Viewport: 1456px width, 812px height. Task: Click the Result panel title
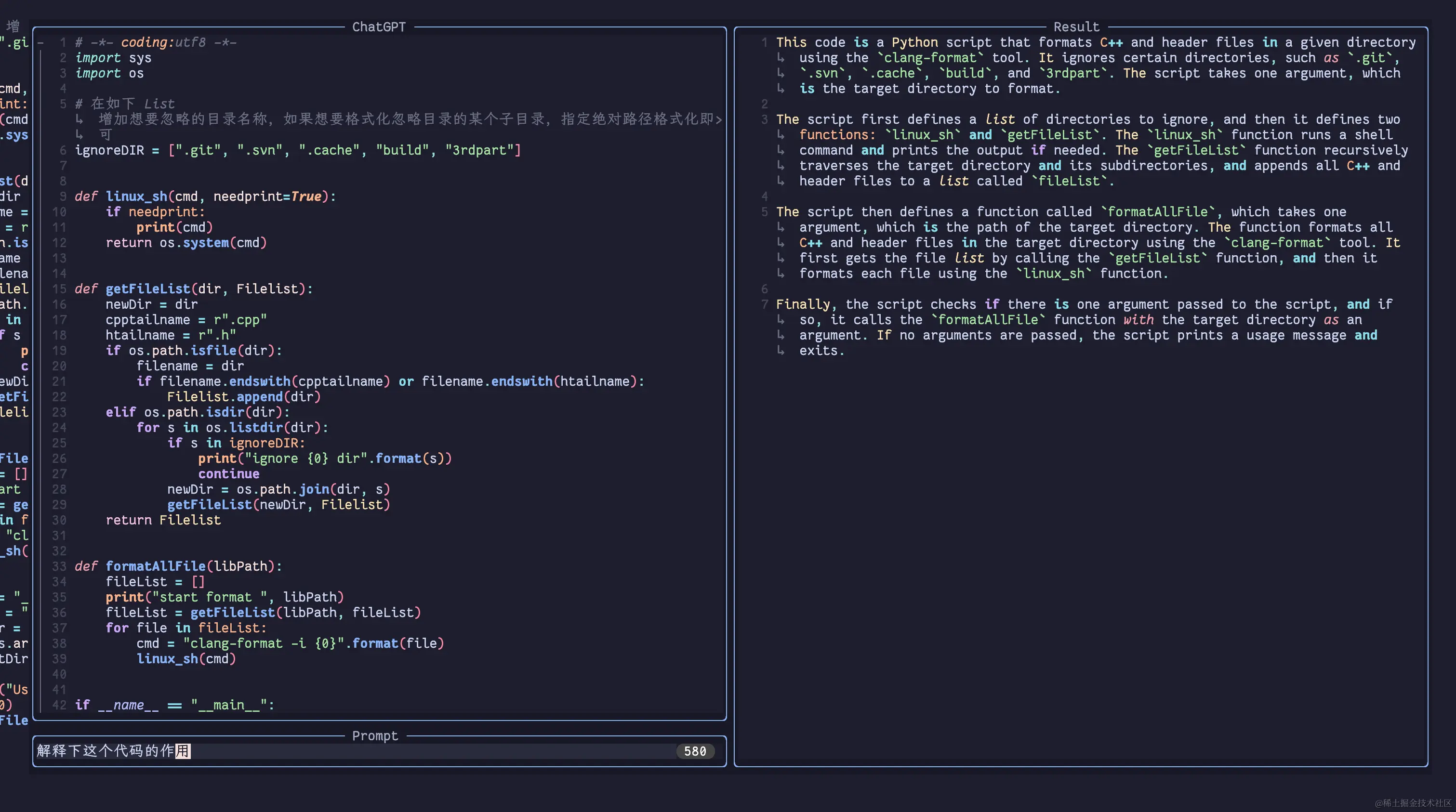pos(1076,27)
